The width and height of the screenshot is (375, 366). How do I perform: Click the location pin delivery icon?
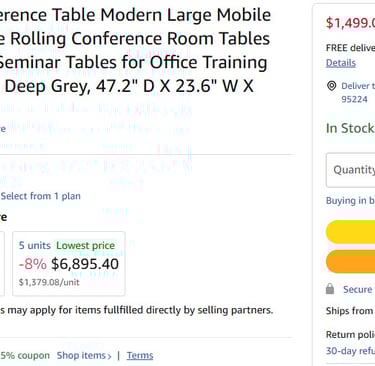pyautogui.click(x=331, y=86)
